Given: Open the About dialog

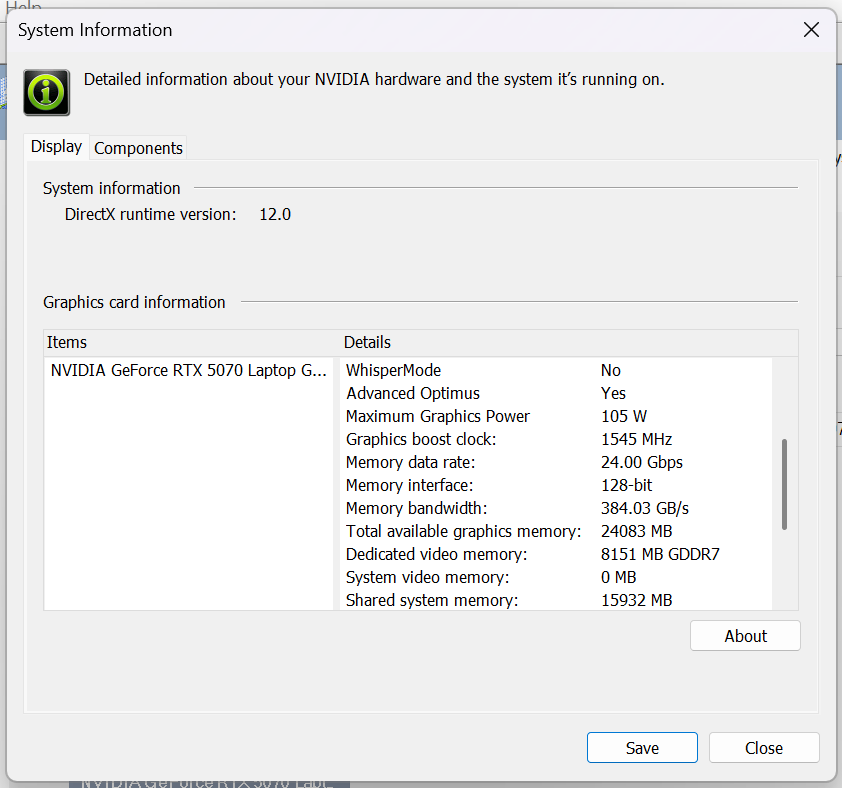Looking at the screenshot, I should tap(745, 635).
